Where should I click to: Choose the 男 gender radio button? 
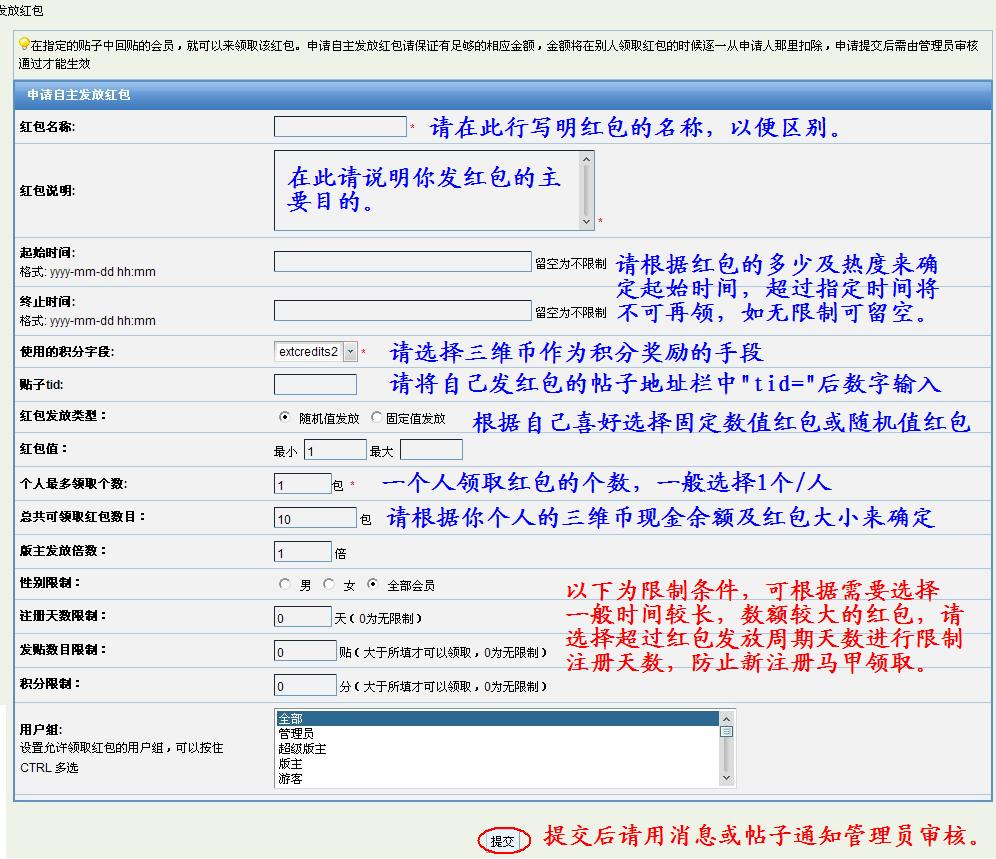pos(285,584)
